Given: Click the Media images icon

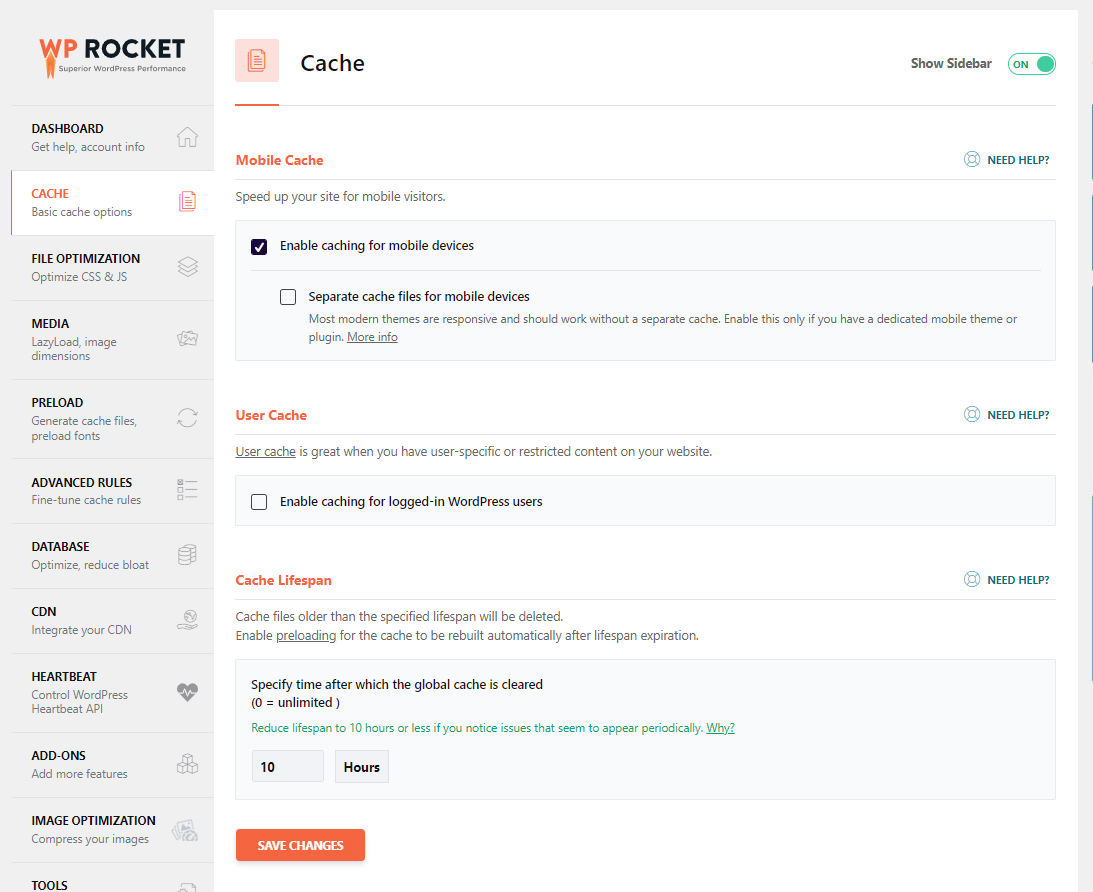Looking at the screenshot, I should 187,339.
